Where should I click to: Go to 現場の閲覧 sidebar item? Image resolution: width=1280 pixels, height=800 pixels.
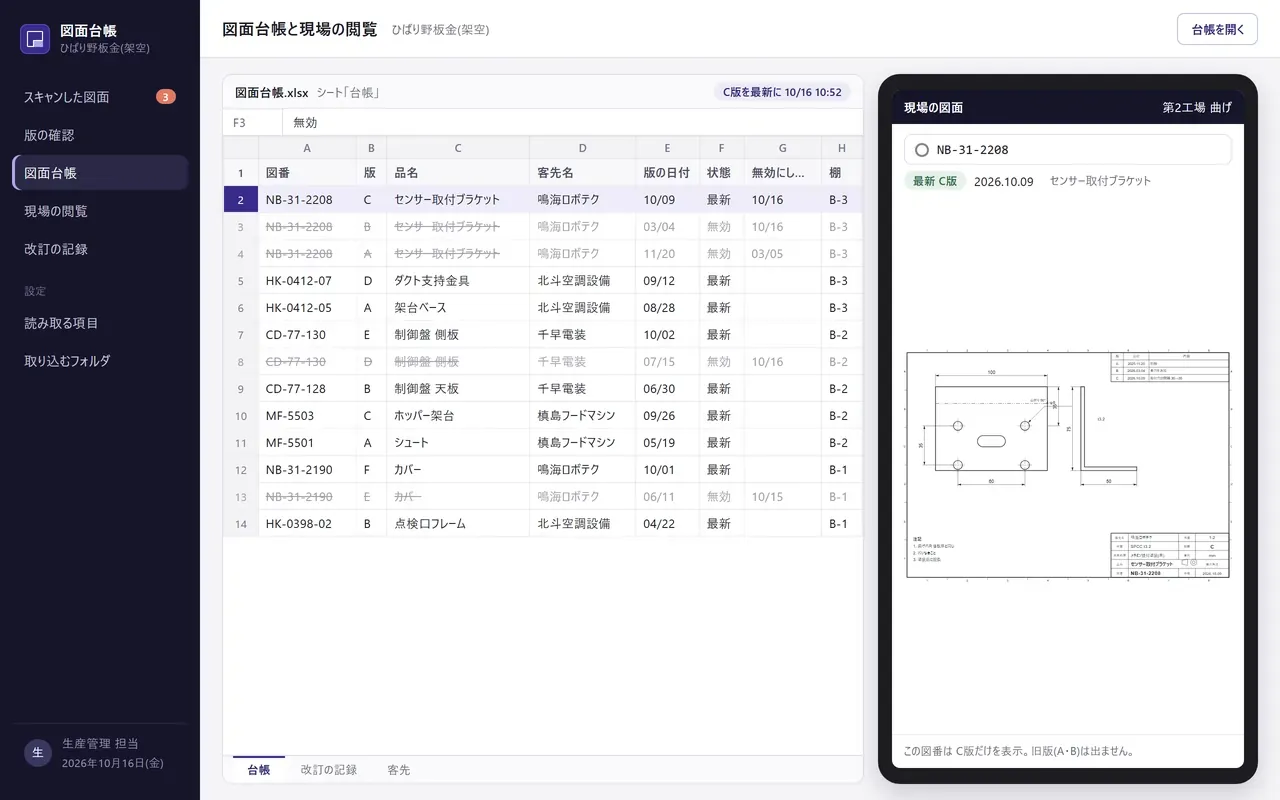[x=100, y=211]
